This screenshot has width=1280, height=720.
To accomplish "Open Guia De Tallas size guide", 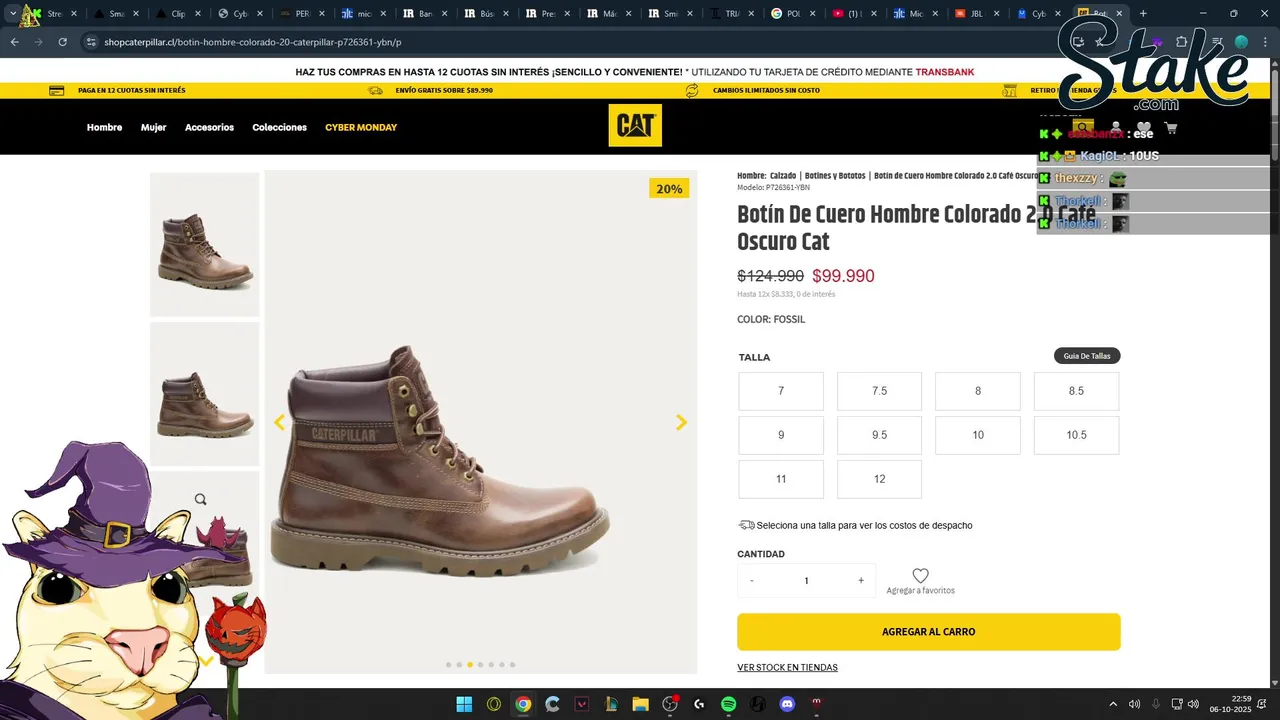I will (1087, 356).
